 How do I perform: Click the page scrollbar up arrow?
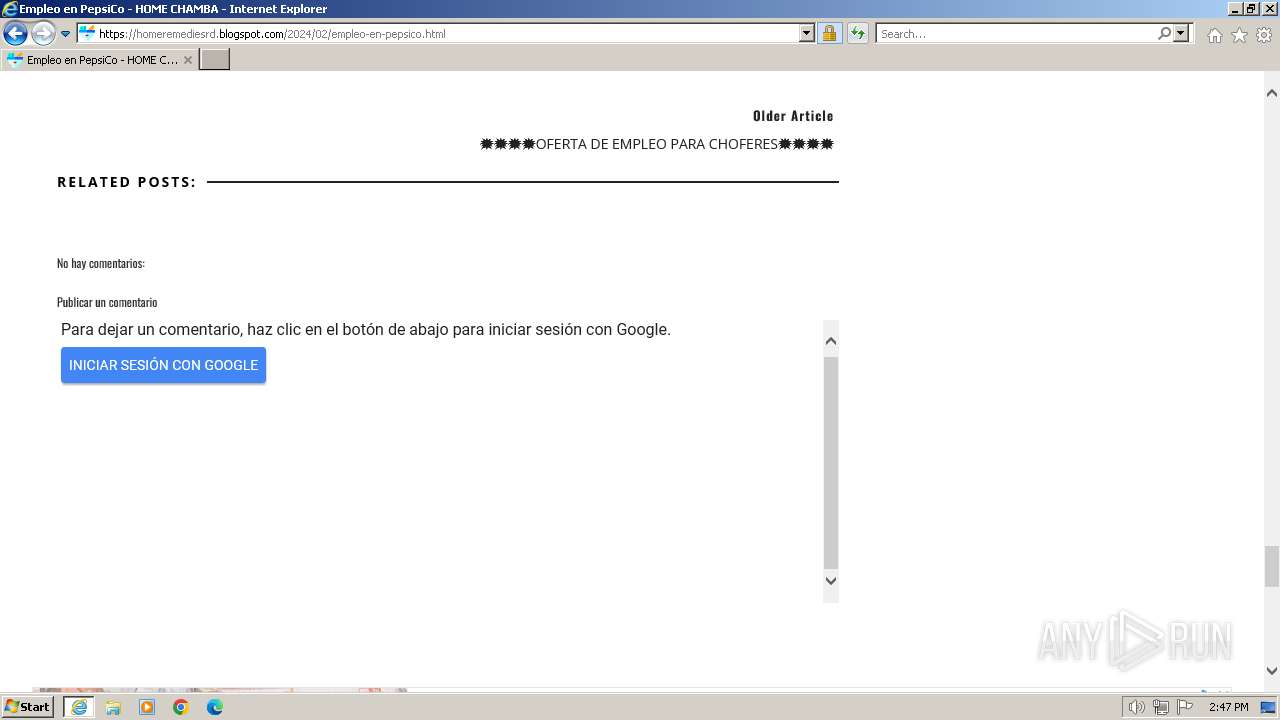1271,93
